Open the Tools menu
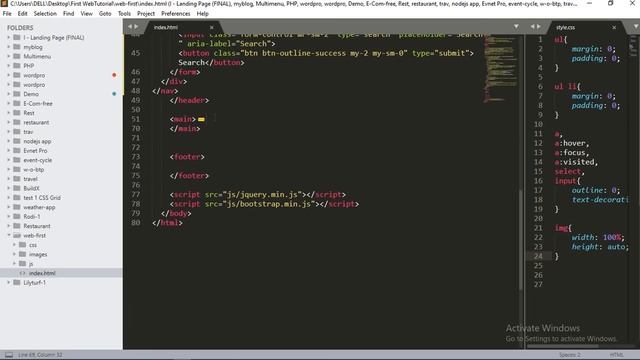The height and width of the screenshot is (360, 640). pos(124,13)
